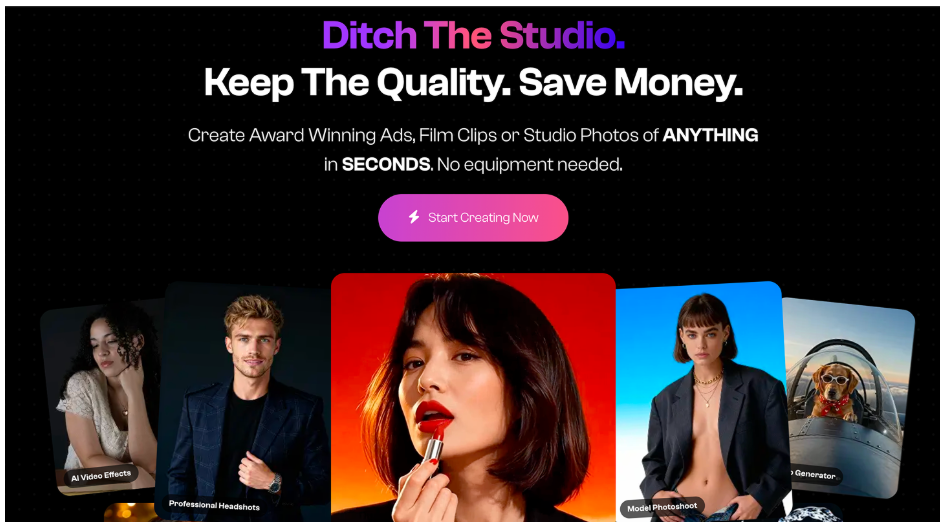Open the dog pilot Generator card
The height and width of the screenshot is (523, 943).
(849, 398)
